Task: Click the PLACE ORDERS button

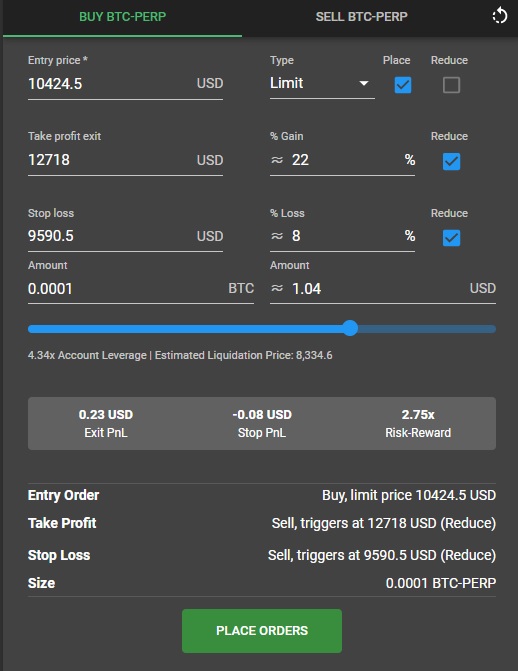Action: tap(262, 631)
